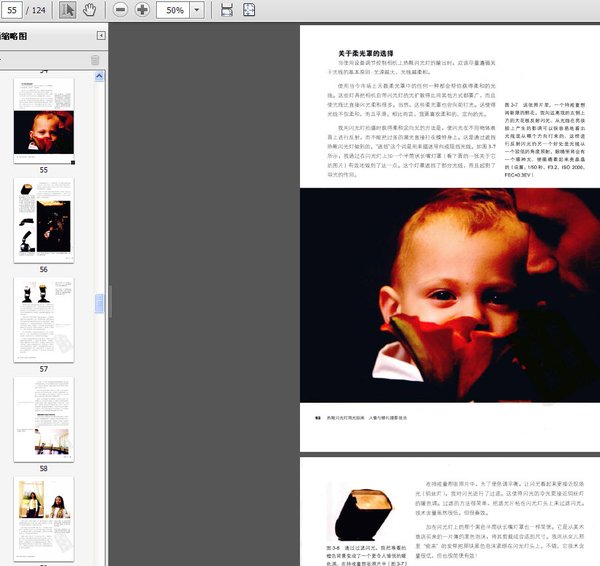Image resolution: width=600 pixels, height=566 pixels.
Task: Open thumbnail panel trash options icon
Action: click(x=95, y=60)
